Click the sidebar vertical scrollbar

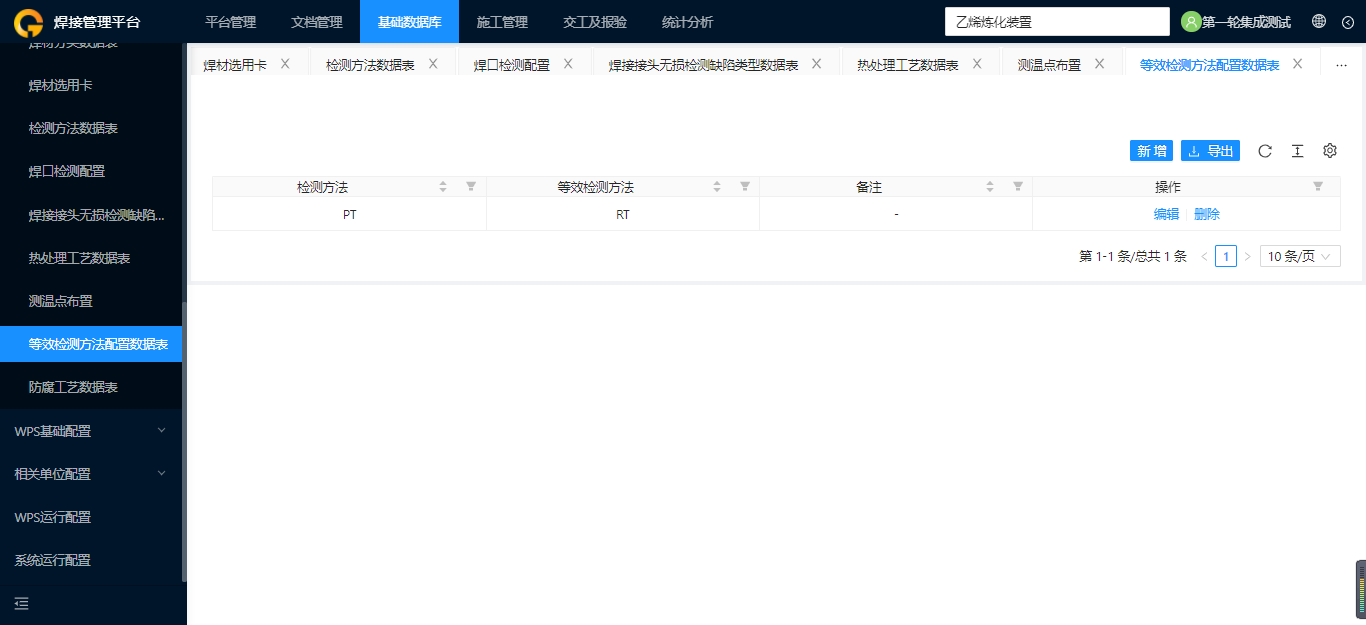coord(184,441)
